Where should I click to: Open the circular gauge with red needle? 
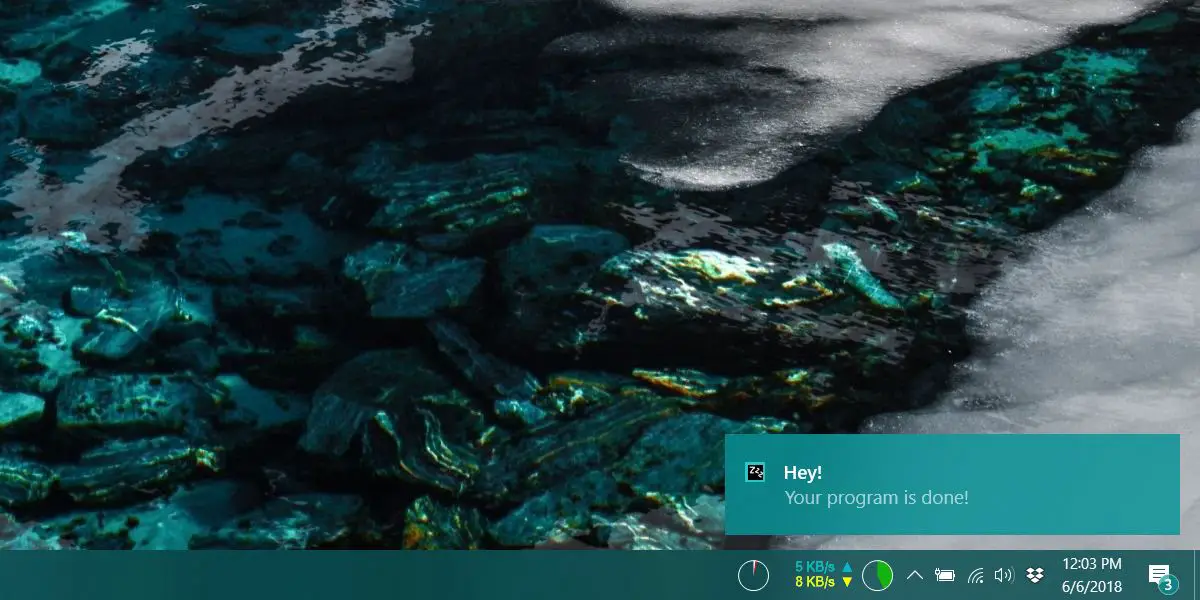[x=753, y=575]
